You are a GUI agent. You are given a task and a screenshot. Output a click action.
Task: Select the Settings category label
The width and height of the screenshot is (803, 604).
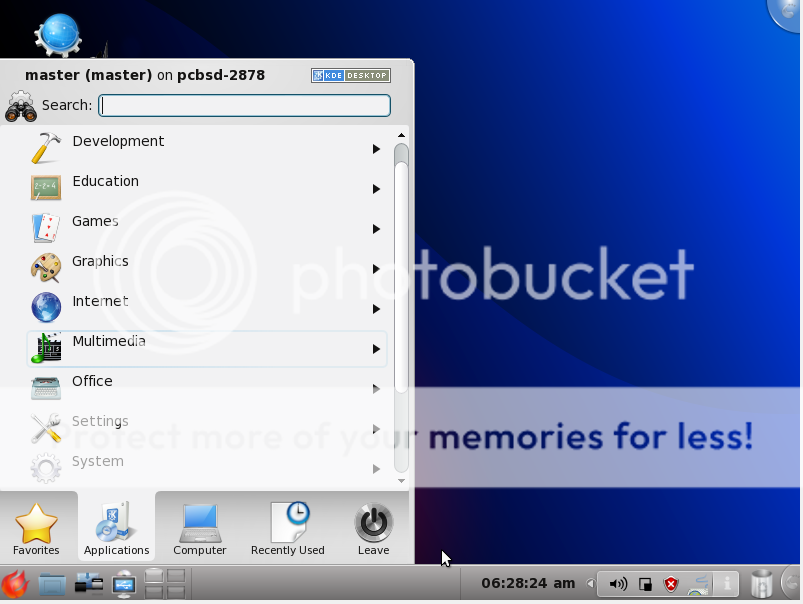coord(100,421)
